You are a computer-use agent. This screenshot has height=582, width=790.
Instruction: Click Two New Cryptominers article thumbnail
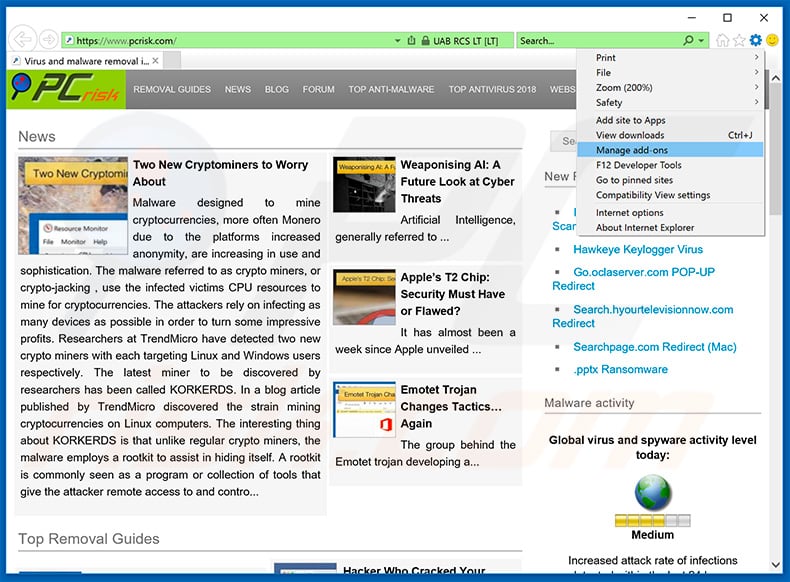coord(73,206)
